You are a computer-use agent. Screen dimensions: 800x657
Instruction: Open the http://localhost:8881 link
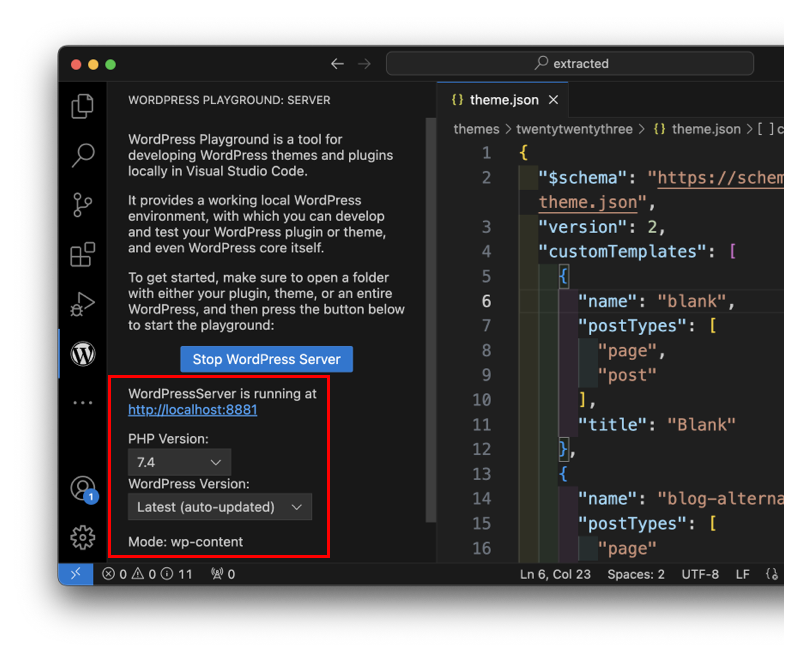(x=192, y=409)
